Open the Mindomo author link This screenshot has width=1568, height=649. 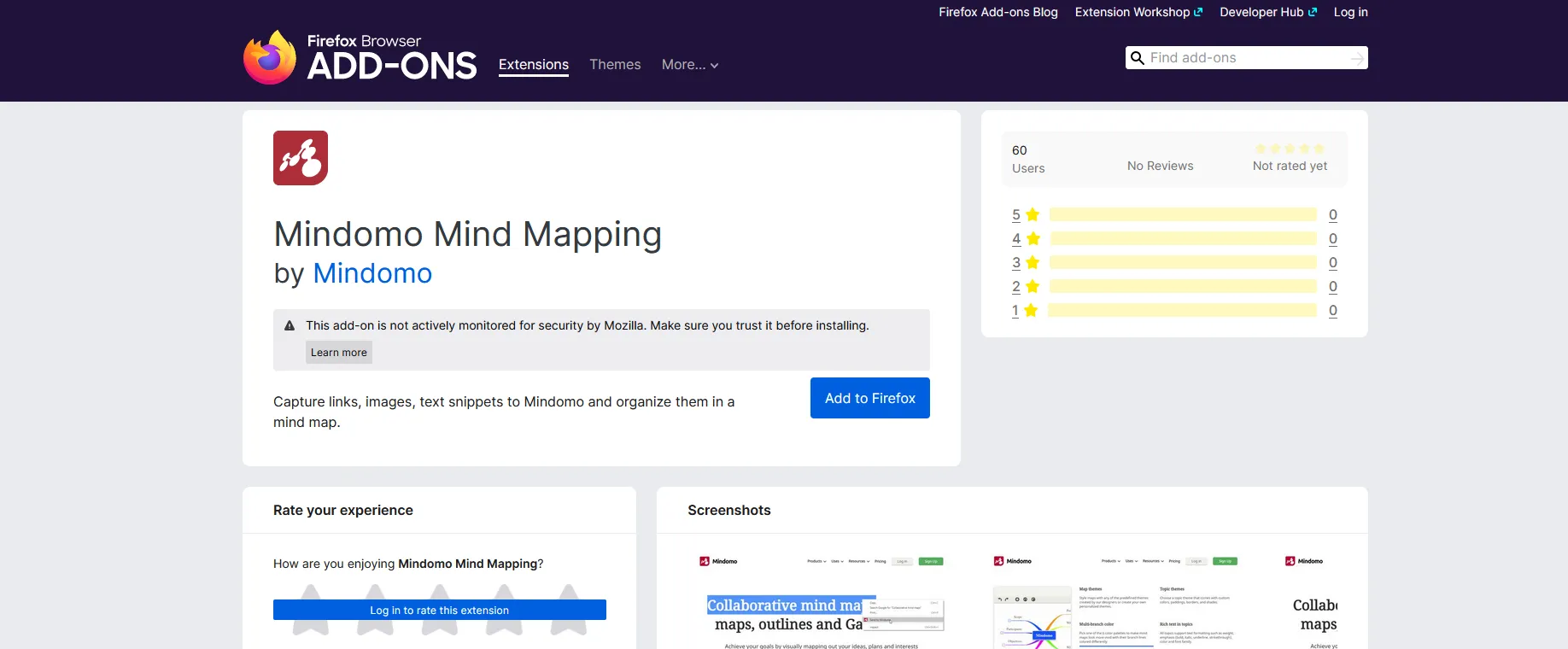click(x=372, y=273)
